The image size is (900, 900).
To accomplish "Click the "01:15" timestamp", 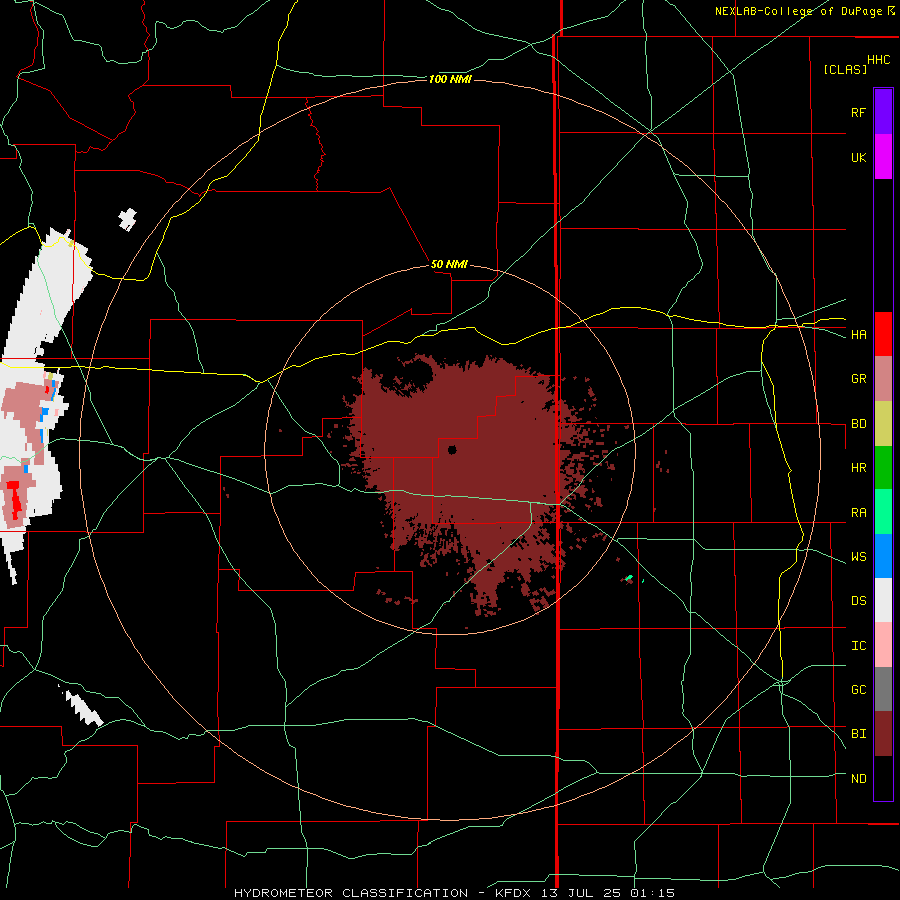I will pos(652,893).
